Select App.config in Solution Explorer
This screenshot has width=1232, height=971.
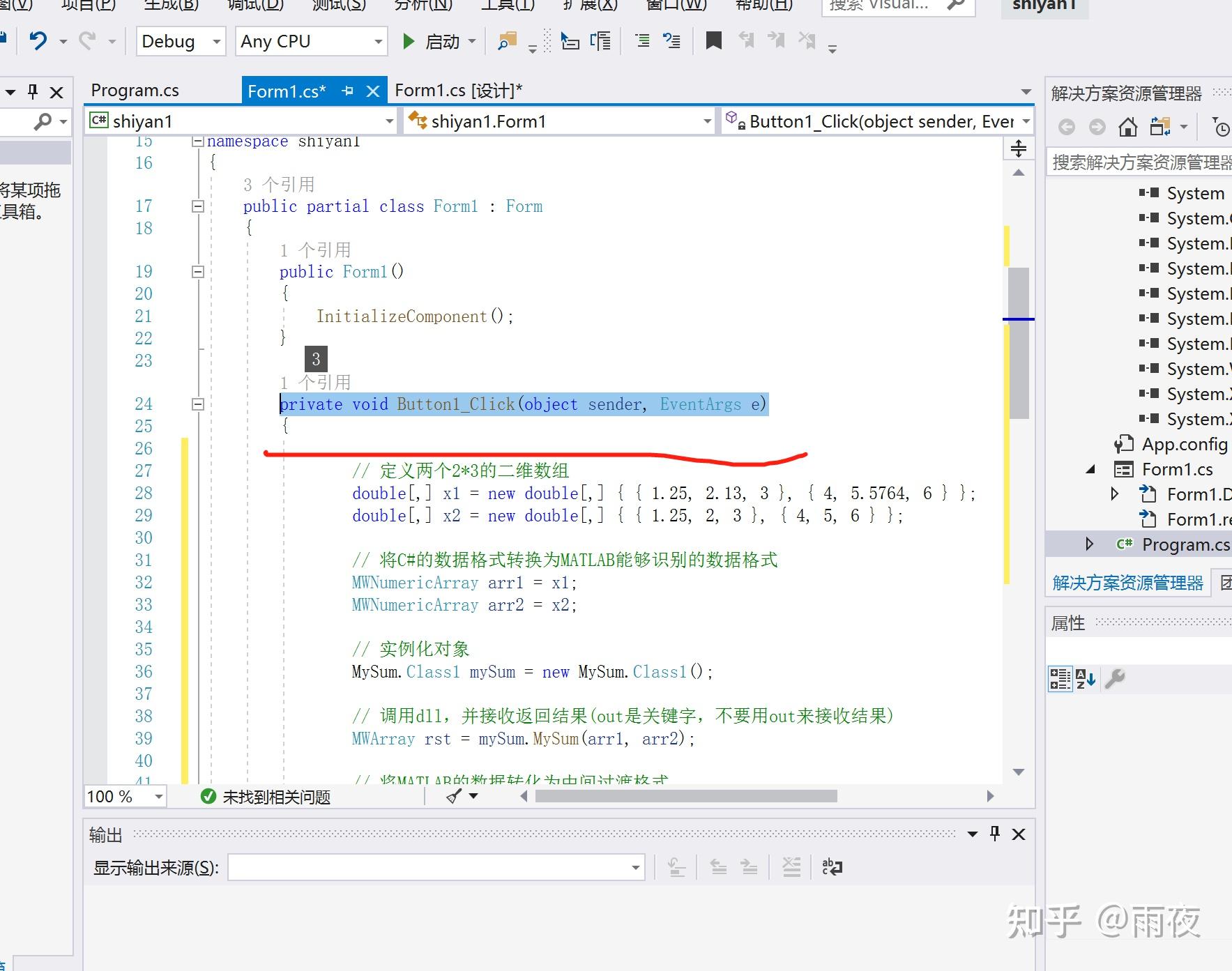pyautogui.click(x=1185, y=444)
